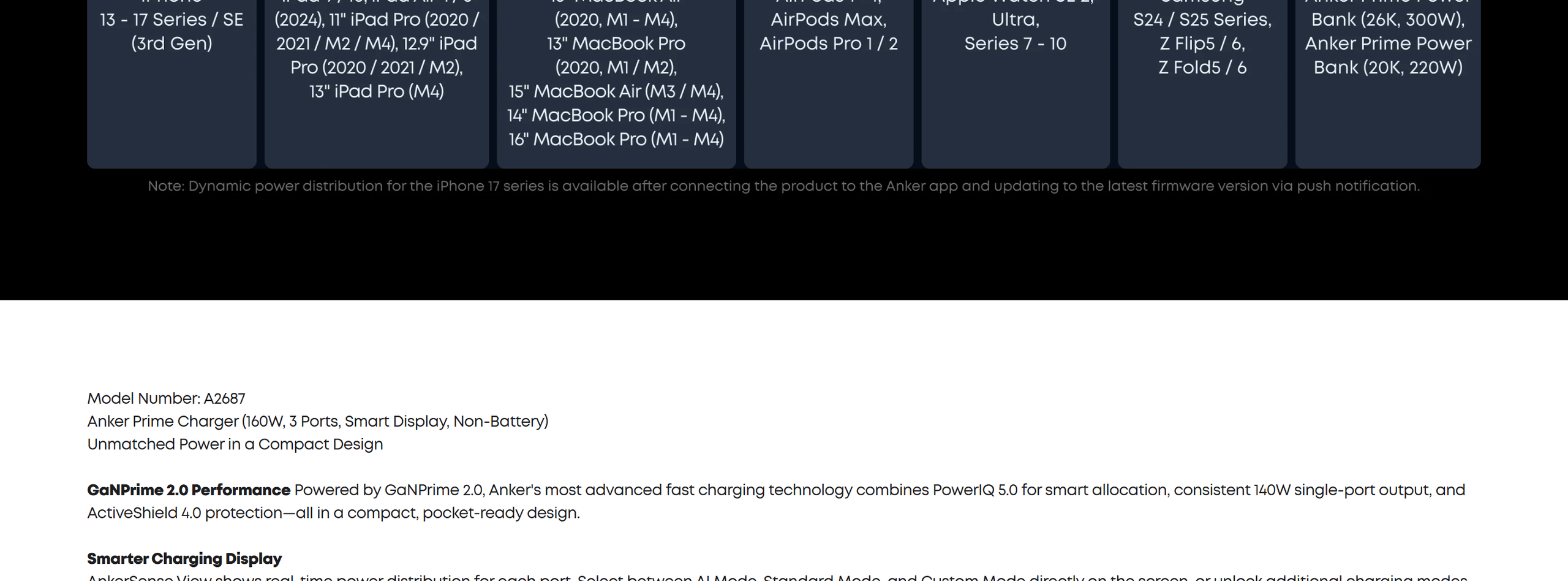
Task: Click the 16" MacBook Pro (M1 - M4) text
Action: tap(616, 140)
